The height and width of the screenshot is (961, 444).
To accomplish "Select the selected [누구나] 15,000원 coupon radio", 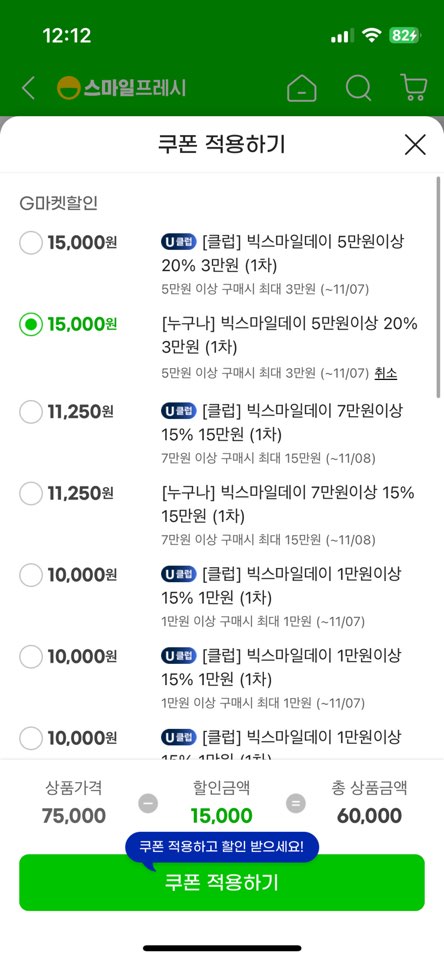I will (31, 324).
